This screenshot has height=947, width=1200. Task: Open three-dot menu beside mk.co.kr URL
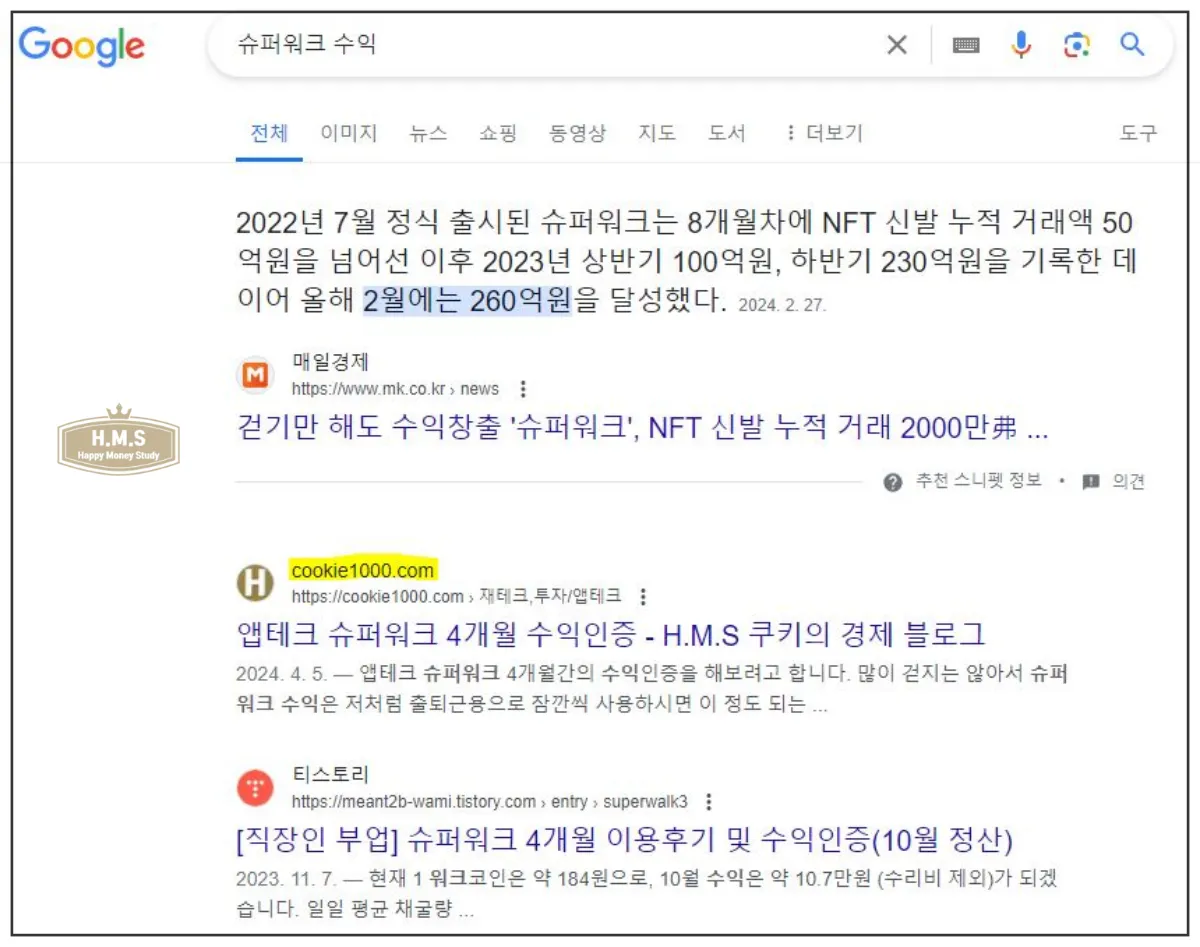coord(522,389)
